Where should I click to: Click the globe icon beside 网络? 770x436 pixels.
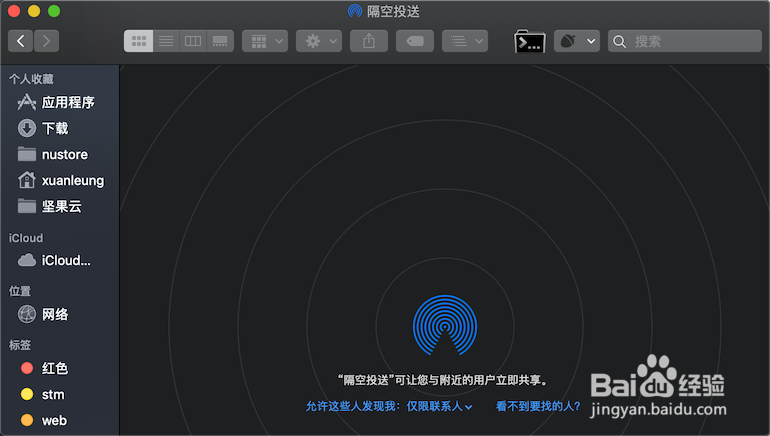click(x=27, y=314)
